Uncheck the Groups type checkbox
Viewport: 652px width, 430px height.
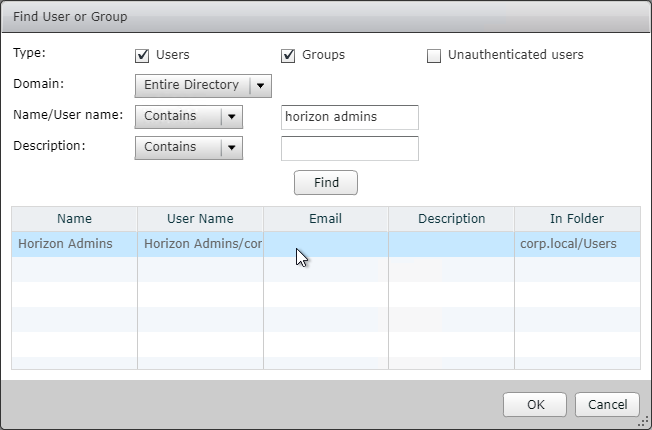tap(288, 55)
